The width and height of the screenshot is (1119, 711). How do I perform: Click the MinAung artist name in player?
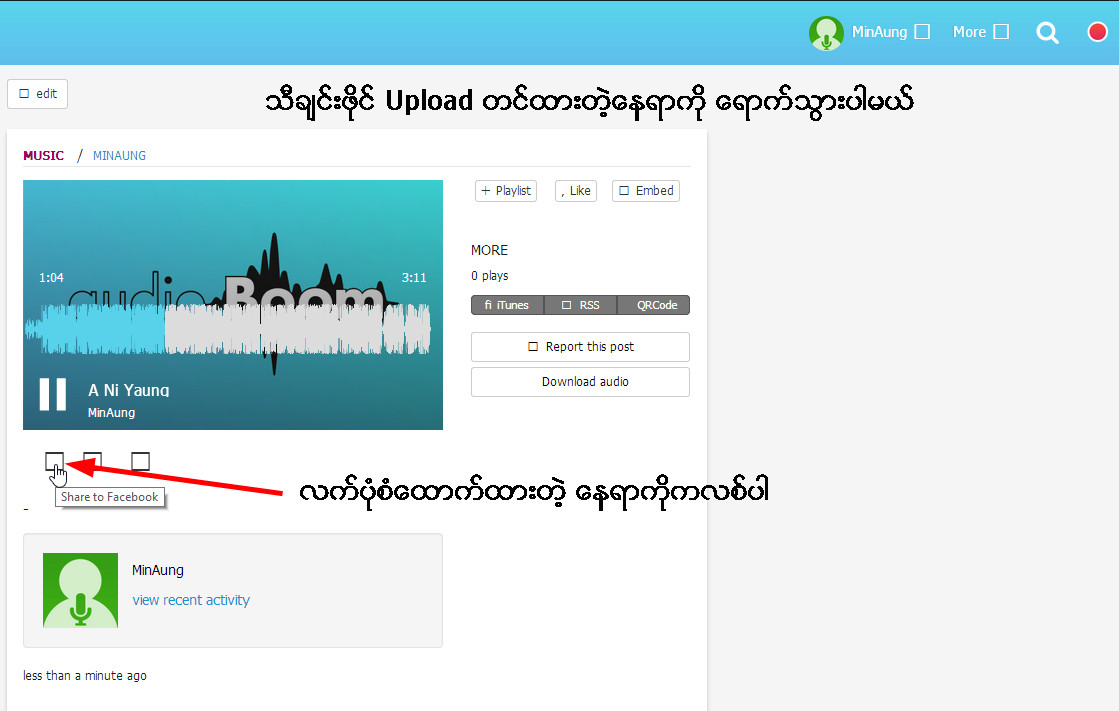coord(111,413)
